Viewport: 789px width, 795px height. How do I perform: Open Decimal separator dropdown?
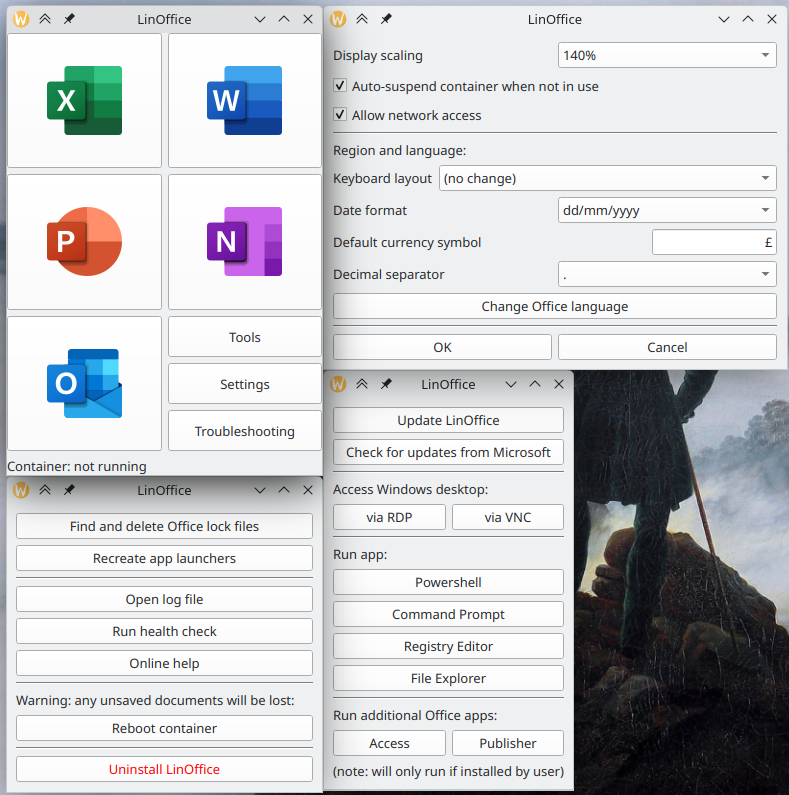[x=667, y=274]
